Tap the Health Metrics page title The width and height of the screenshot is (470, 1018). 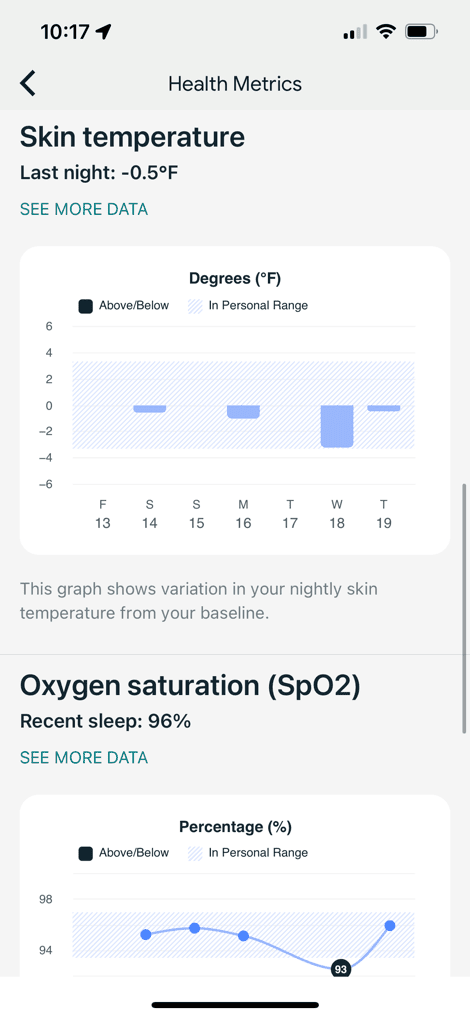[x=235, y=84]
